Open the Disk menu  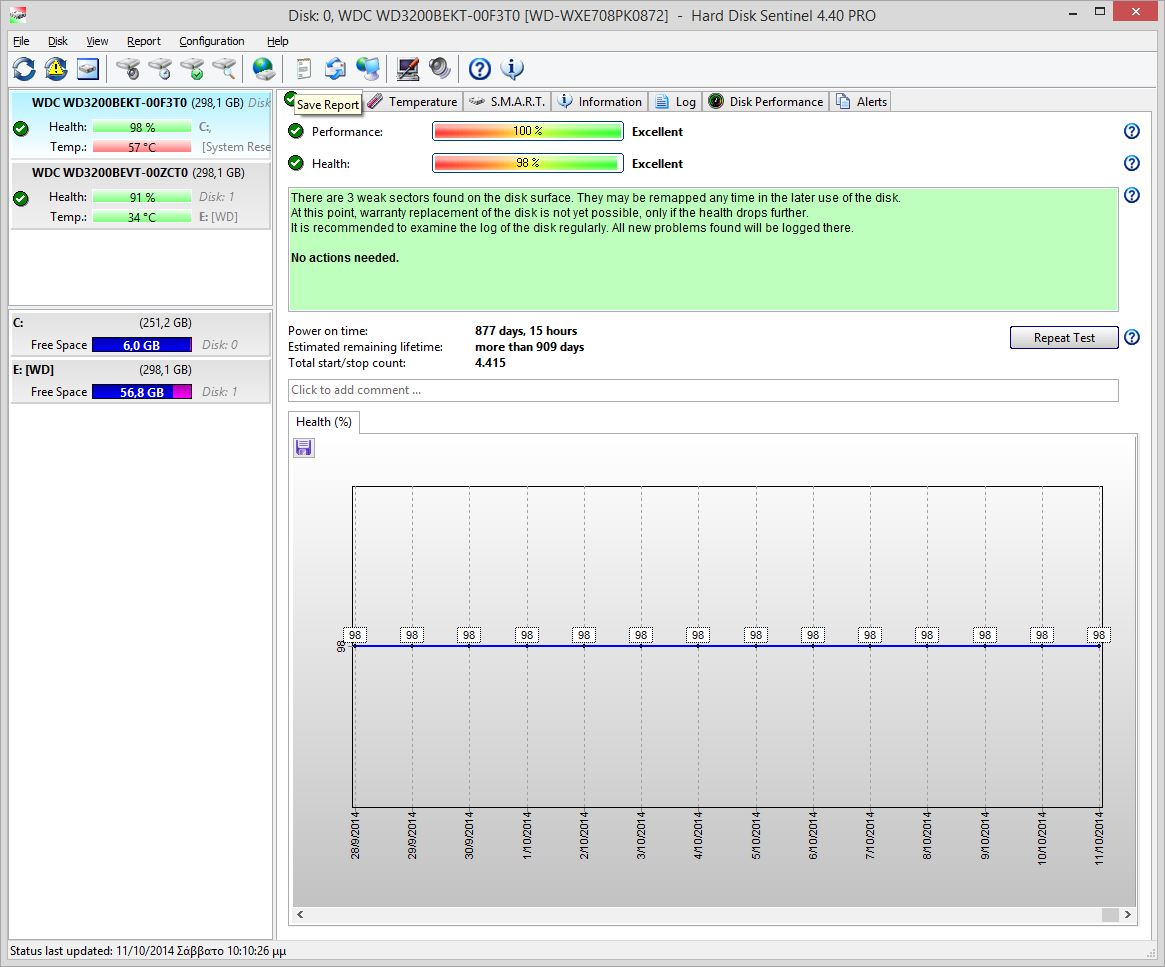pyautogui.click(x=58, y=42)
